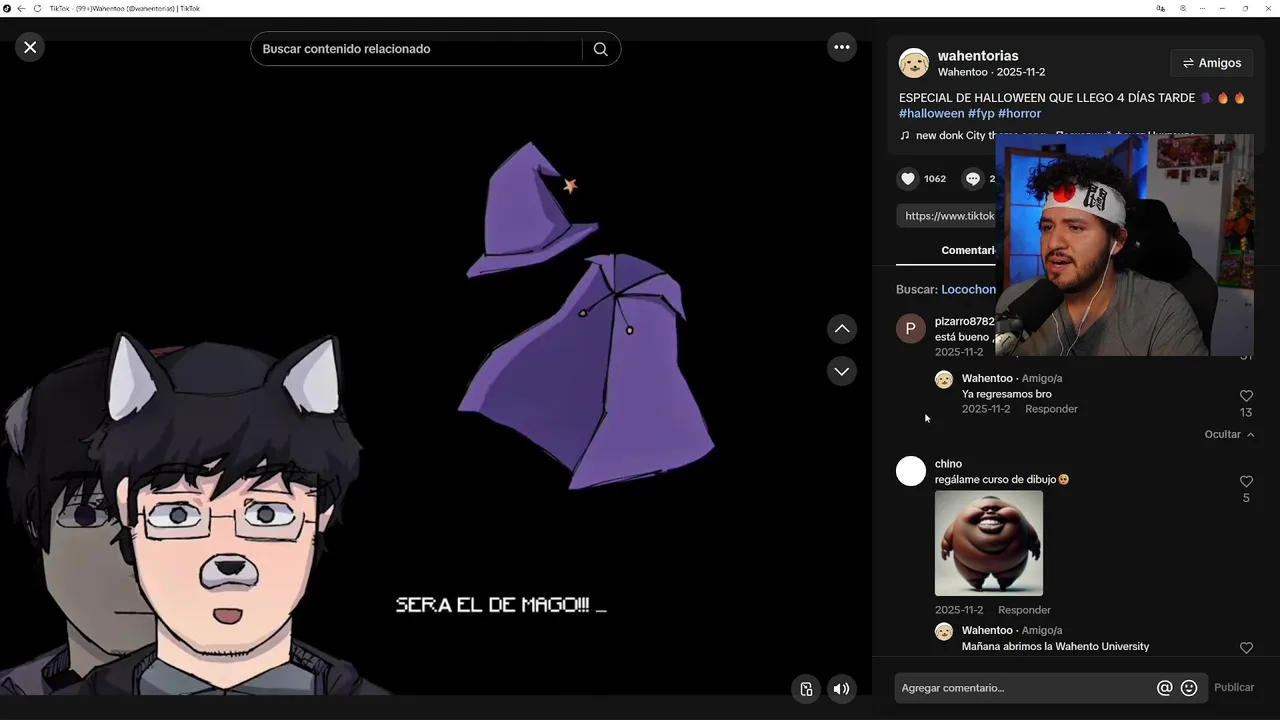Reload the page with the refresh icon
The height and width of the screenshot is (720, 1280).
[37, 8]
